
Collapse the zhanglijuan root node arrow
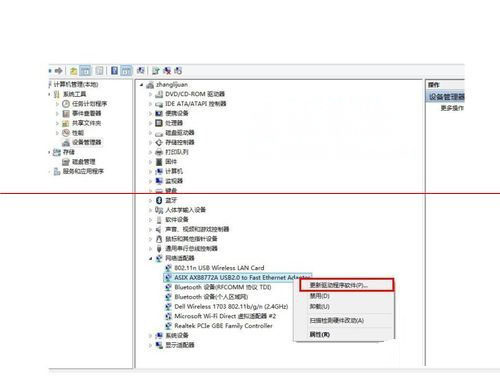(141, 85)
